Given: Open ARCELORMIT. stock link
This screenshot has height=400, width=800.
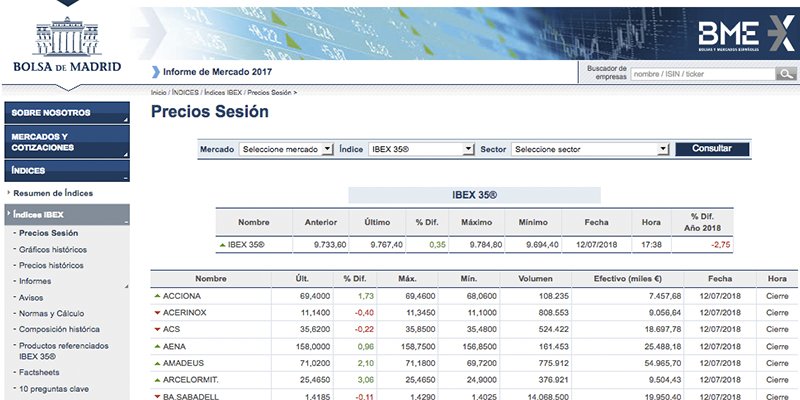Looking at the screenshot, I should [x=191, y=380].
